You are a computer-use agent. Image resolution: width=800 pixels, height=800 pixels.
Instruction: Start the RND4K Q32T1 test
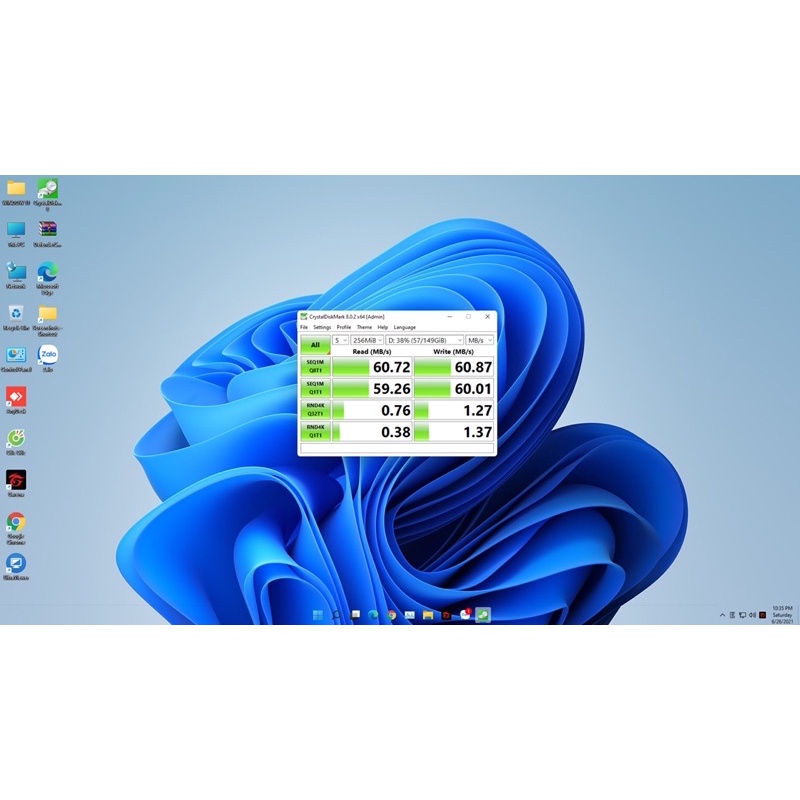click(x=315, y=409)
